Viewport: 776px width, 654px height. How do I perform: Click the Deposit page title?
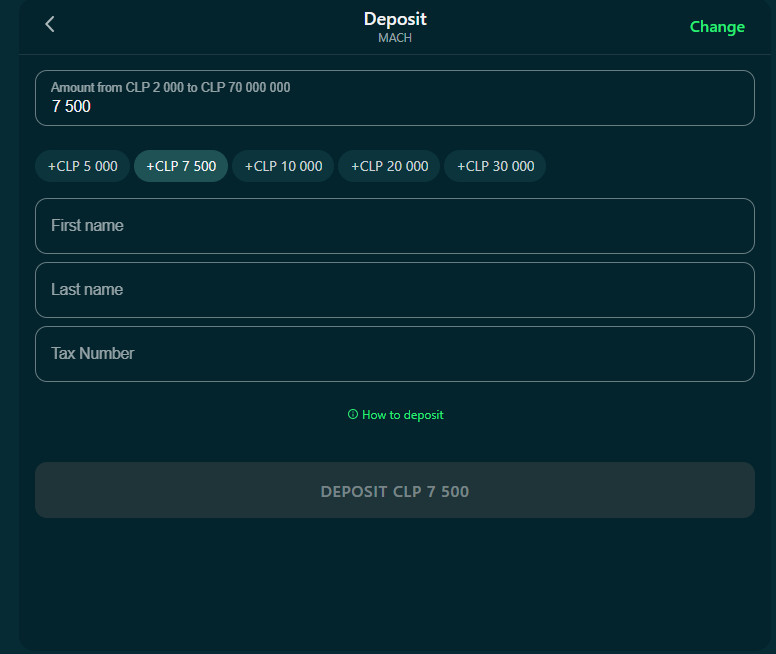pos(395,19)
